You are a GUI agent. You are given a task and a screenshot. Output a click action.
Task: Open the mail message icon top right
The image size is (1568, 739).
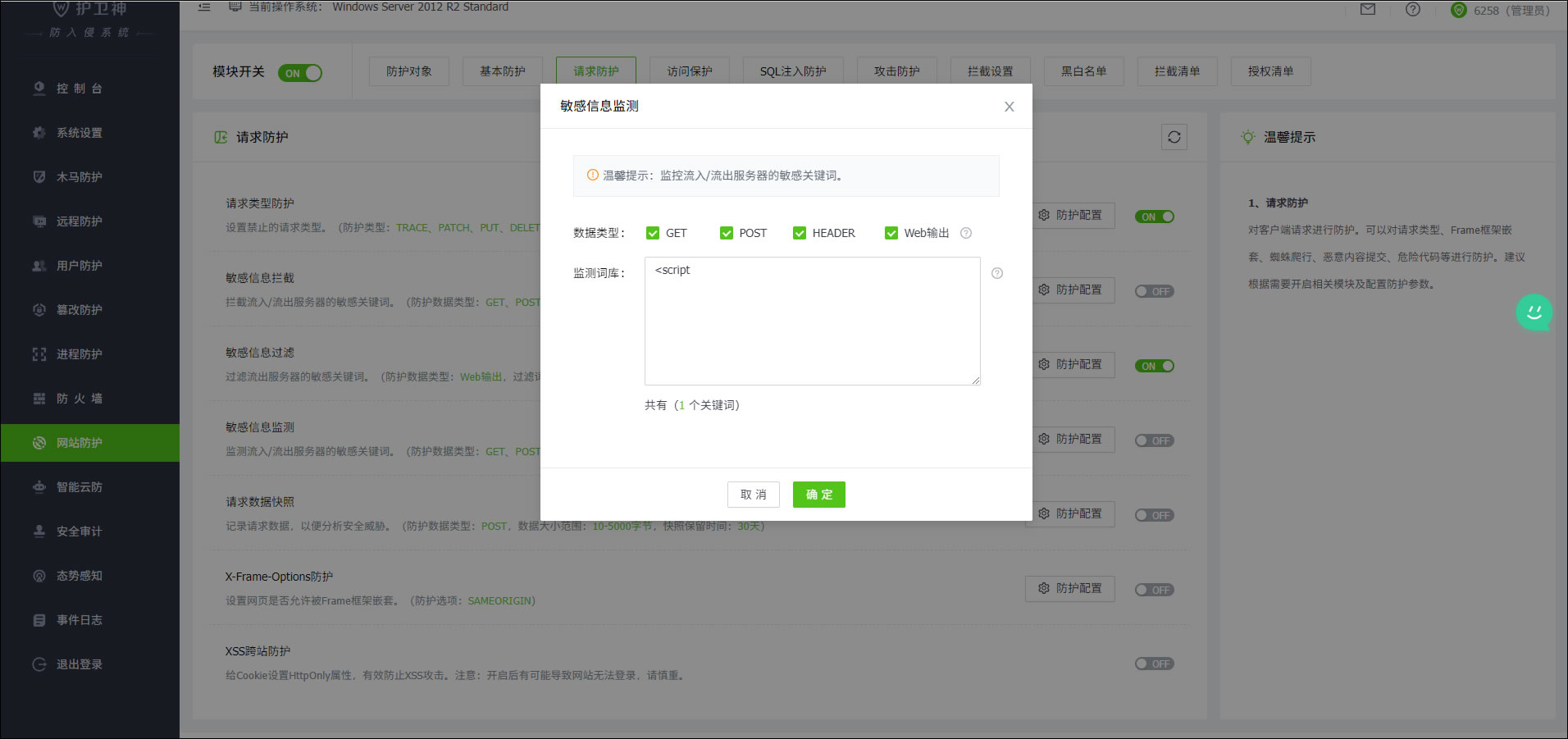point(1367,11)
